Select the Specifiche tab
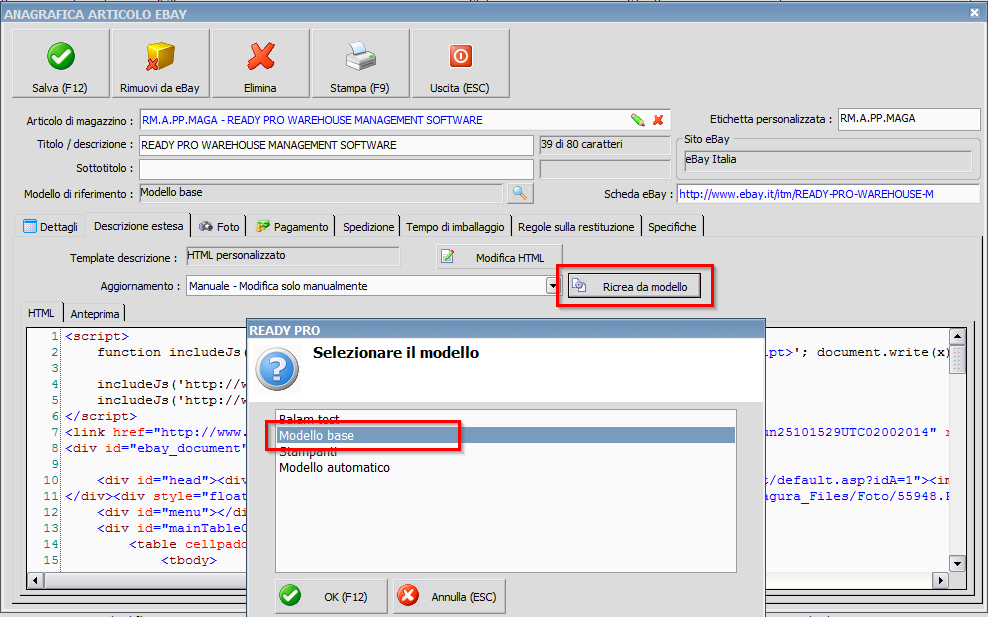The height and width of the screenshot is (617, 988). [x=672, y=227]
